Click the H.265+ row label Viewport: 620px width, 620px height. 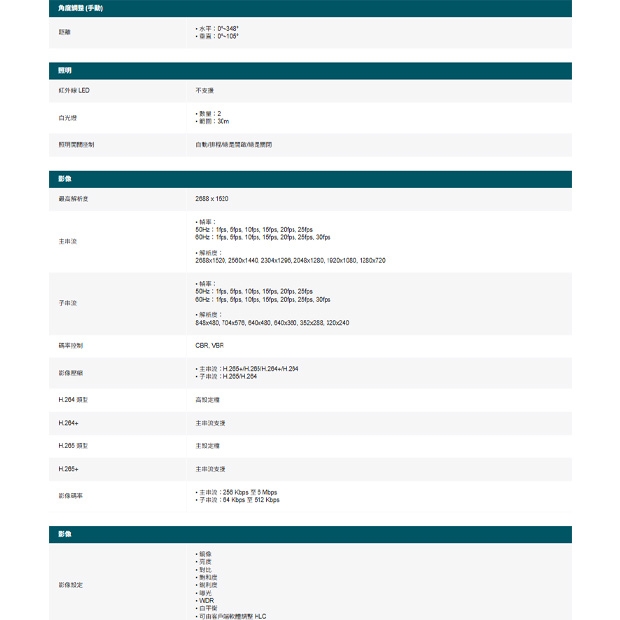point(68,469)
